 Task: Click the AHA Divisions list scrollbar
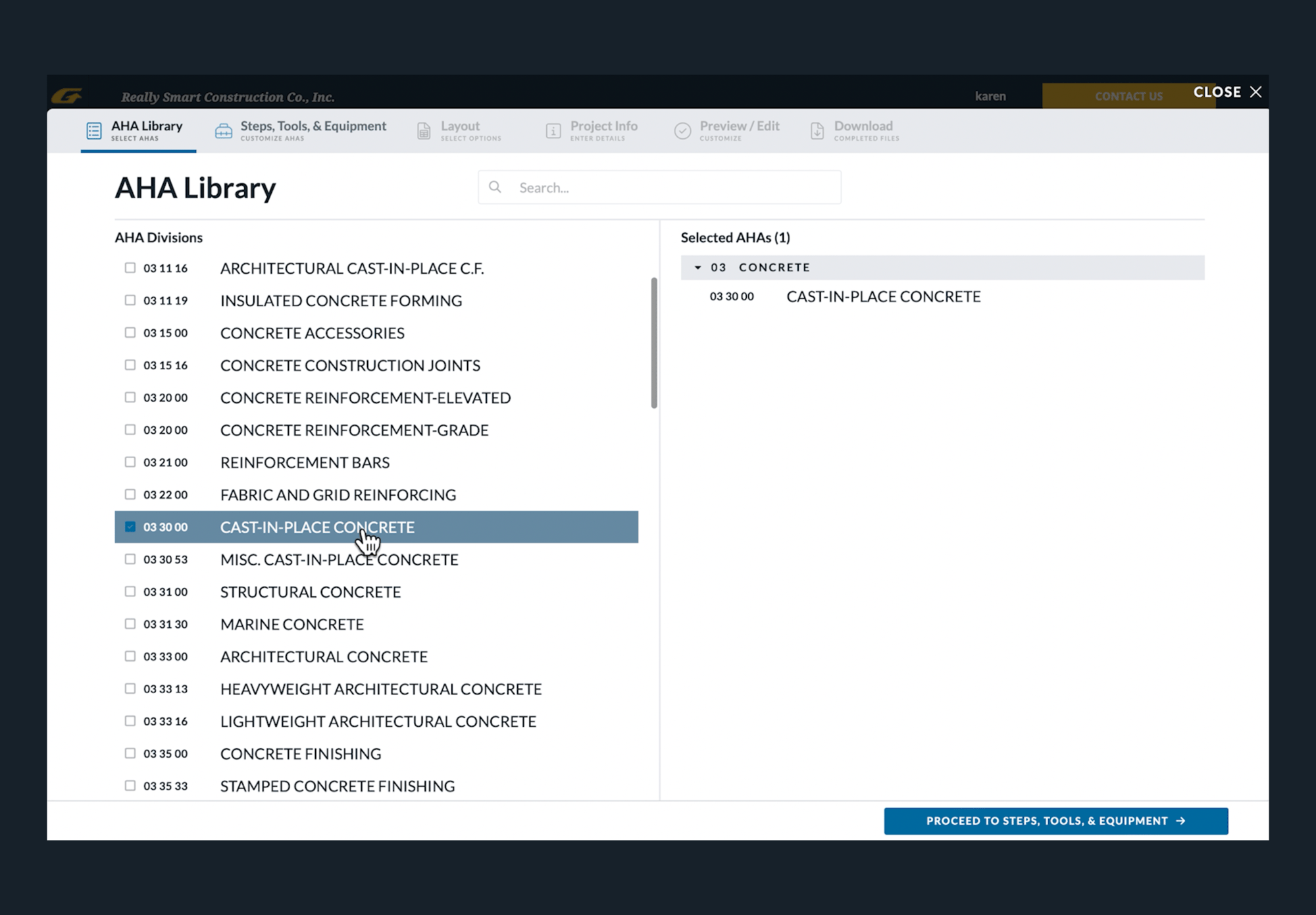click(x=654, y=342)
